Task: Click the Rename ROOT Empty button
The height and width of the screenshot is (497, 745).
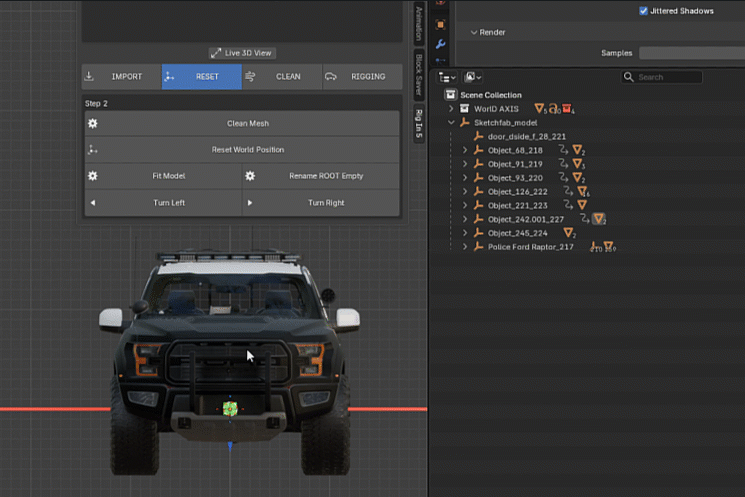Action: coord(321,176)
